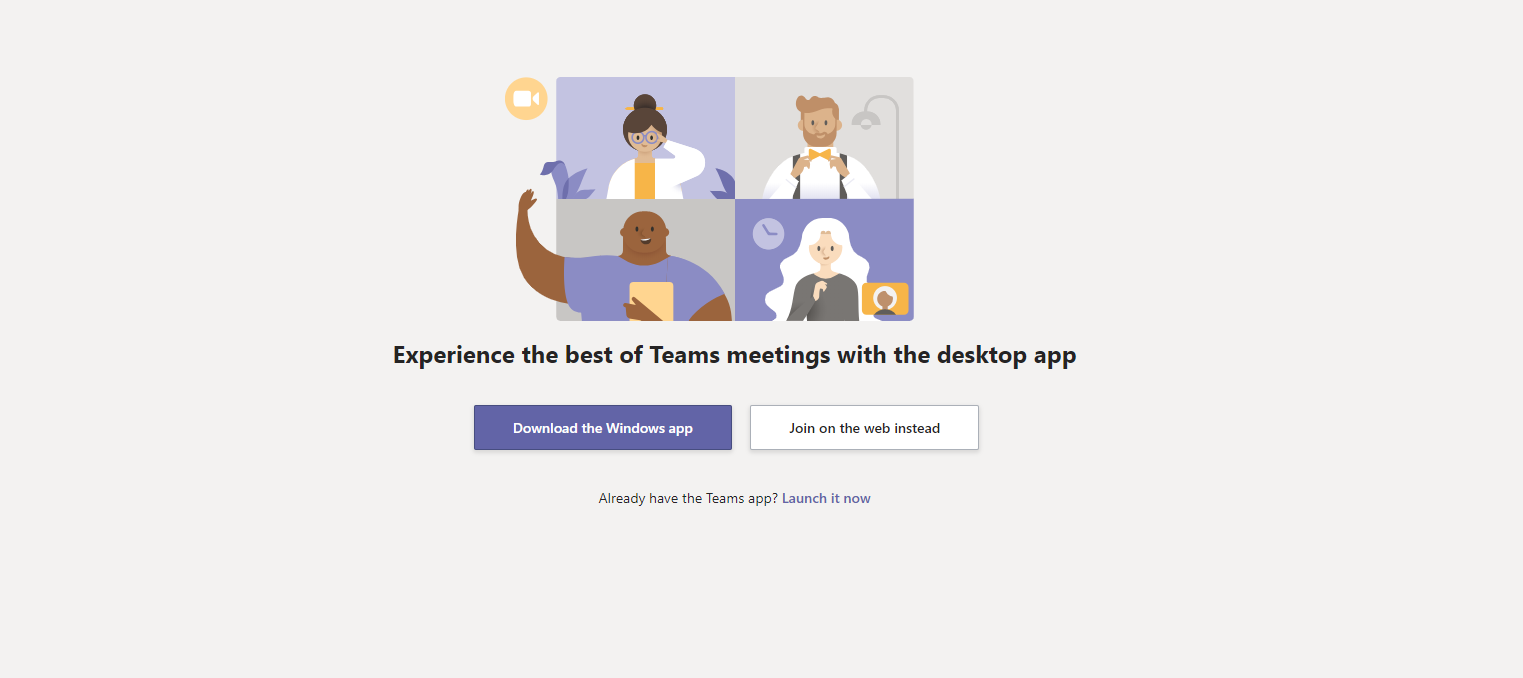Screen dimensions: 1523x678
Task: Click the bearded man's face
Action: tap(819, 123)
